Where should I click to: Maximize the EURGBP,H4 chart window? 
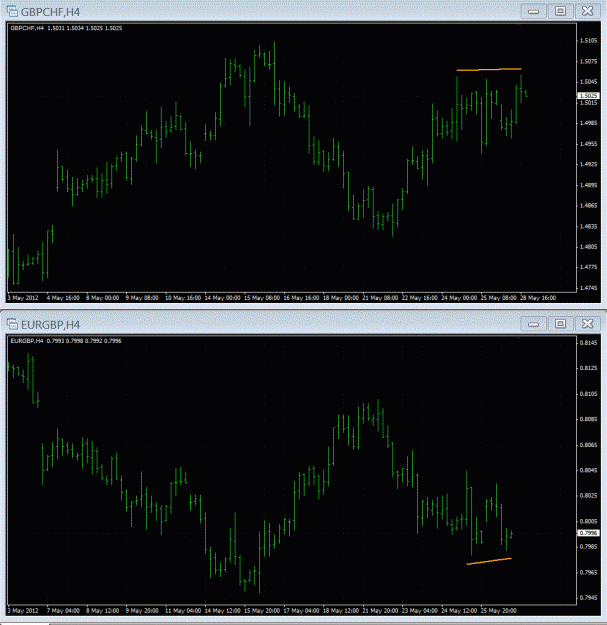coord(560,324)
